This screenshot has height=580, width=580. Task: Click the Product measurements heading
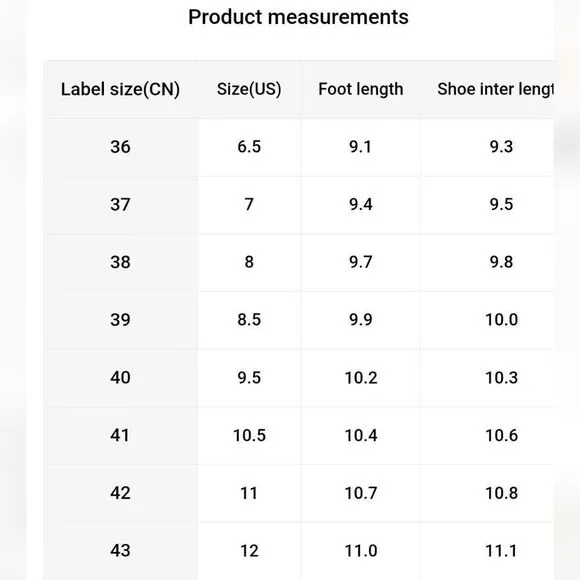299,17
